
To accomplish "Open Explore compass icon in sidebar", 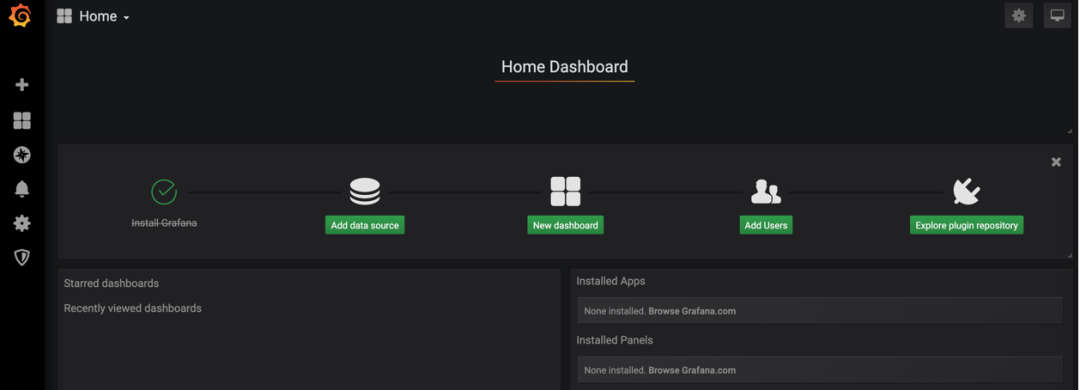I will (22, 155).
